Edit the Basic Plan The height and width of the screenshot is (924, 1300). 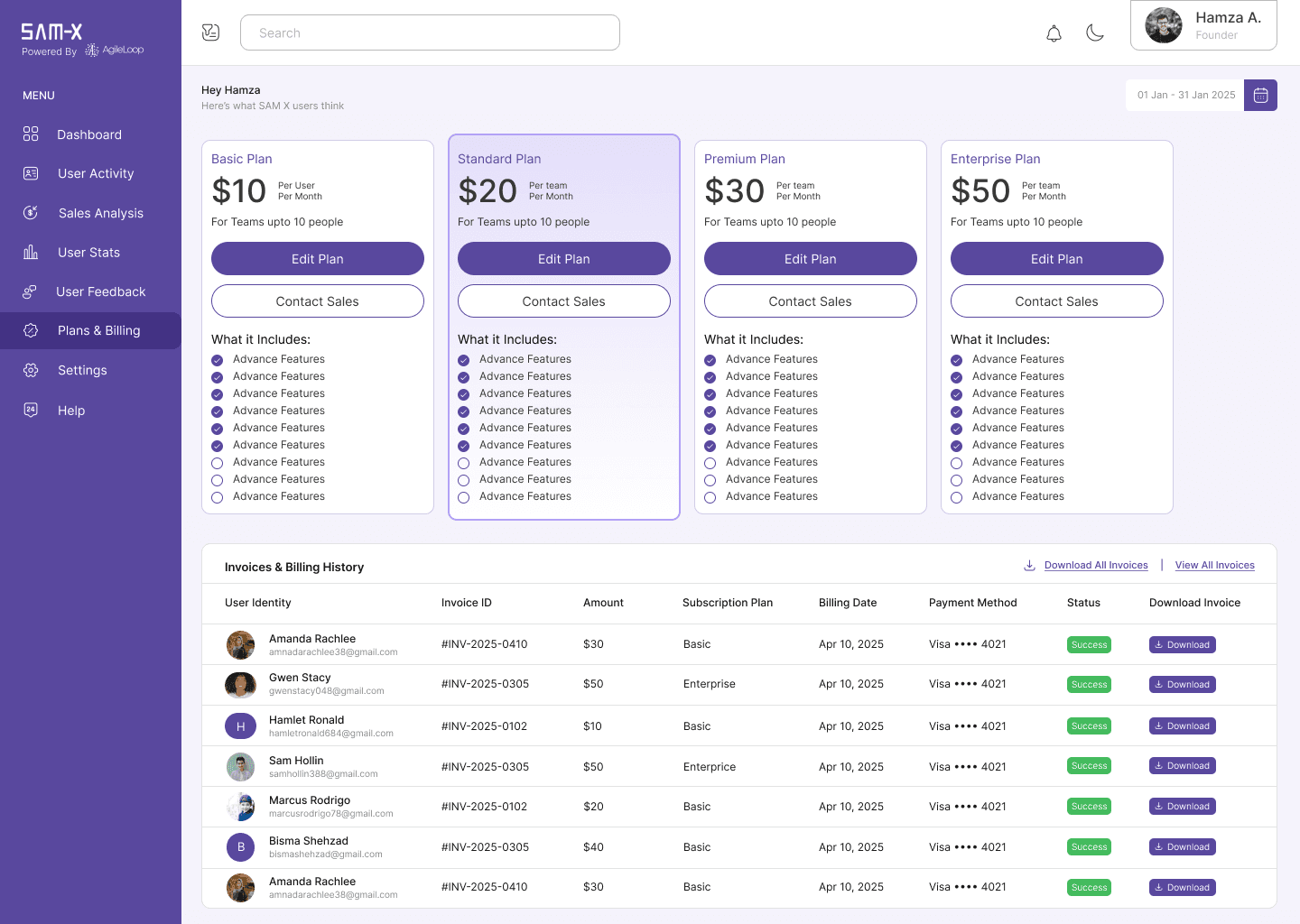(x=318, y=259)
